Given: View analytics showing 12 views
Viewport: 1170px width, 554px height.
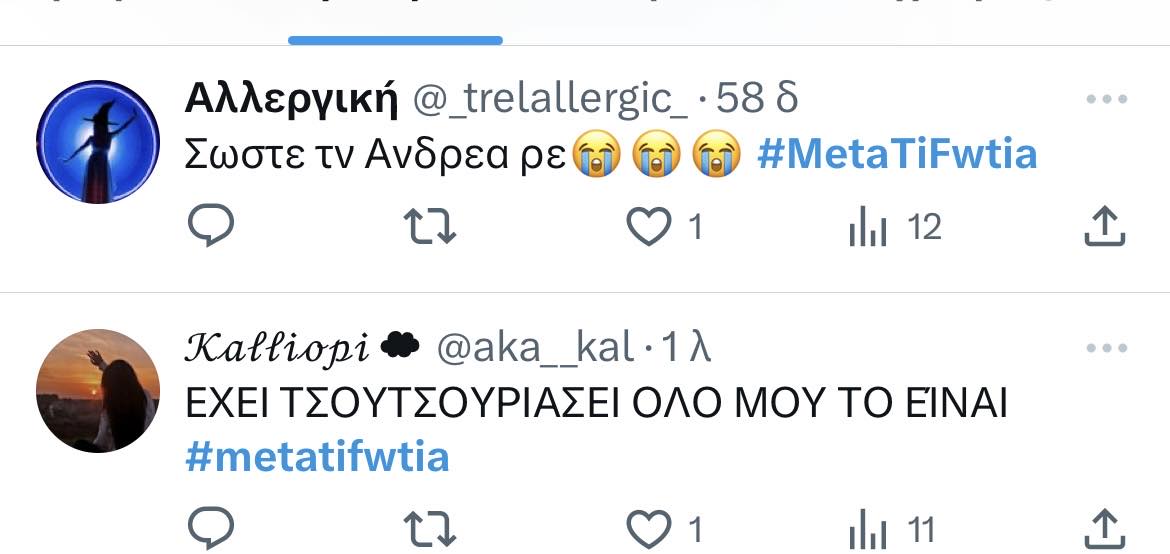Looking at the screenshot, I should point(895,227).
